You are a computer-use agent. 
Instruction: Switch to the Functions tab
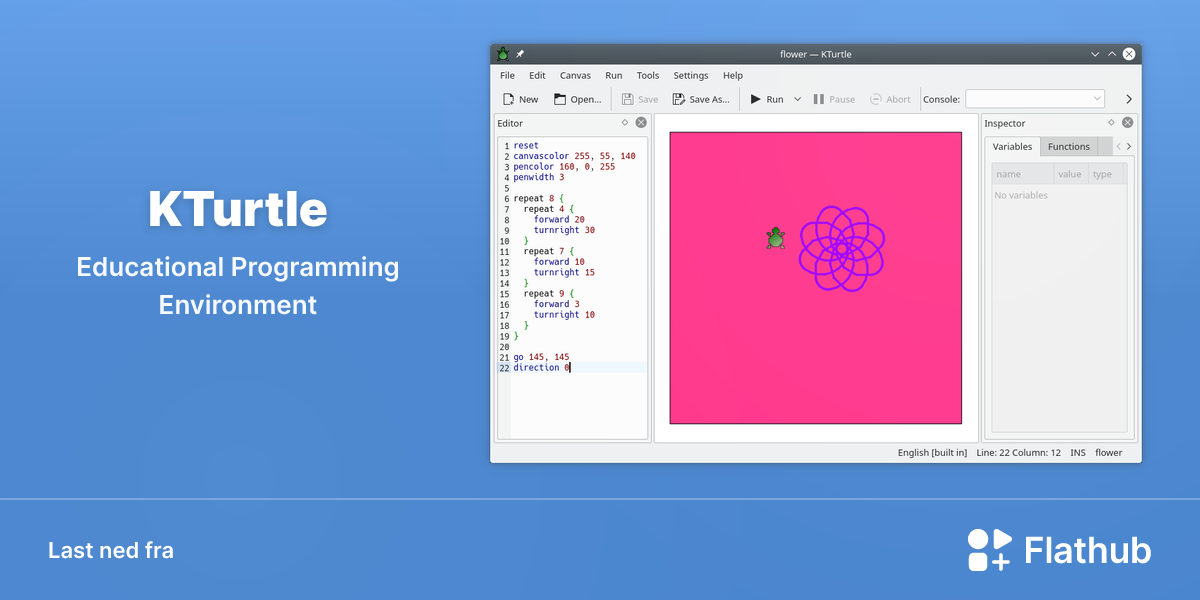tap(1069, 146)
